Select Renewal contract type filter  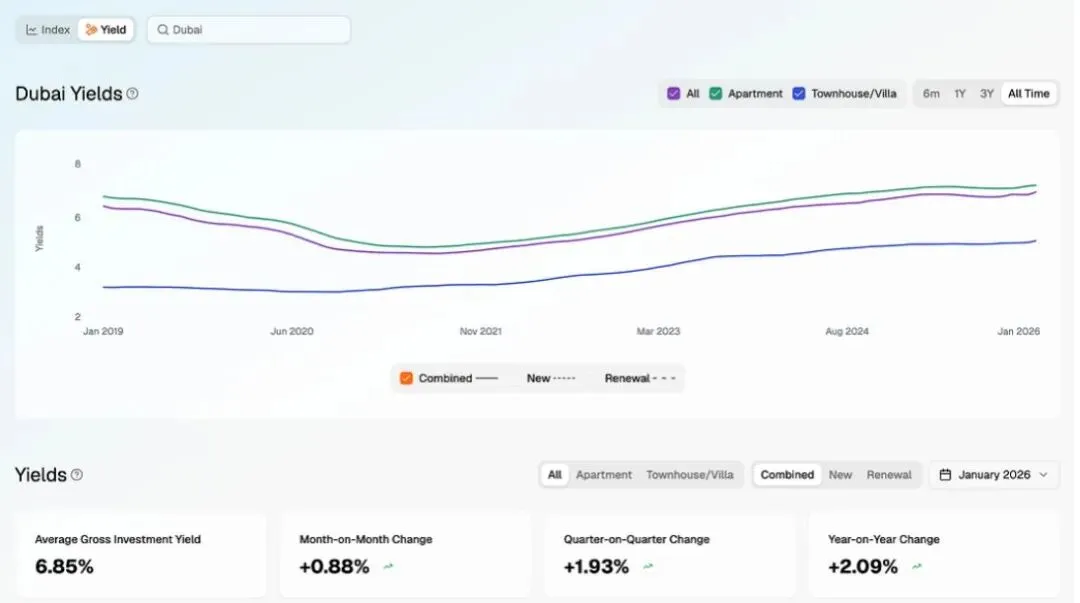click(x=889, y=475)
